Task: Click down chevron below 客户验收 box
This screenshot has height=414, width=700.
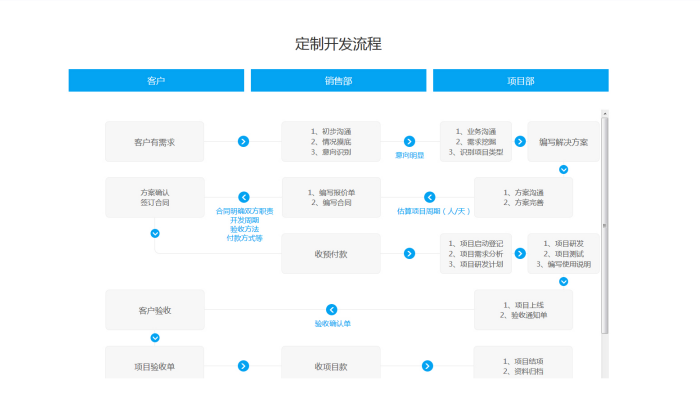Action: [x=155, y=338]
